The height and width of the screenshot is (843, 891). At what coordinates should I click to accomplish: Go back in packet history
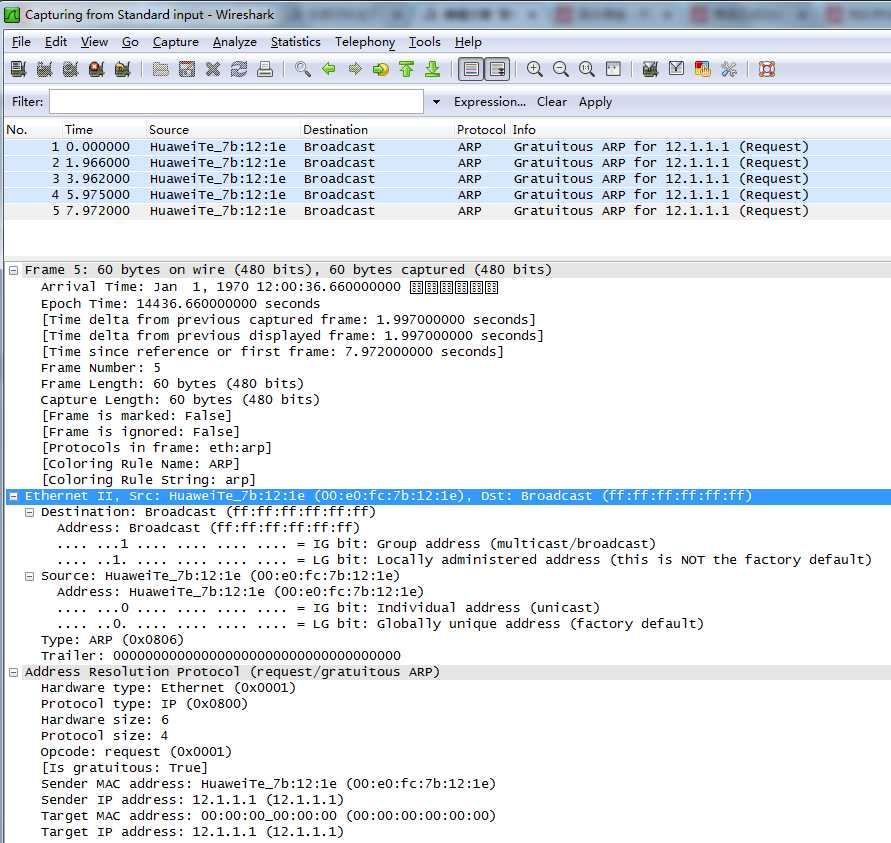(x=328, y=69)
